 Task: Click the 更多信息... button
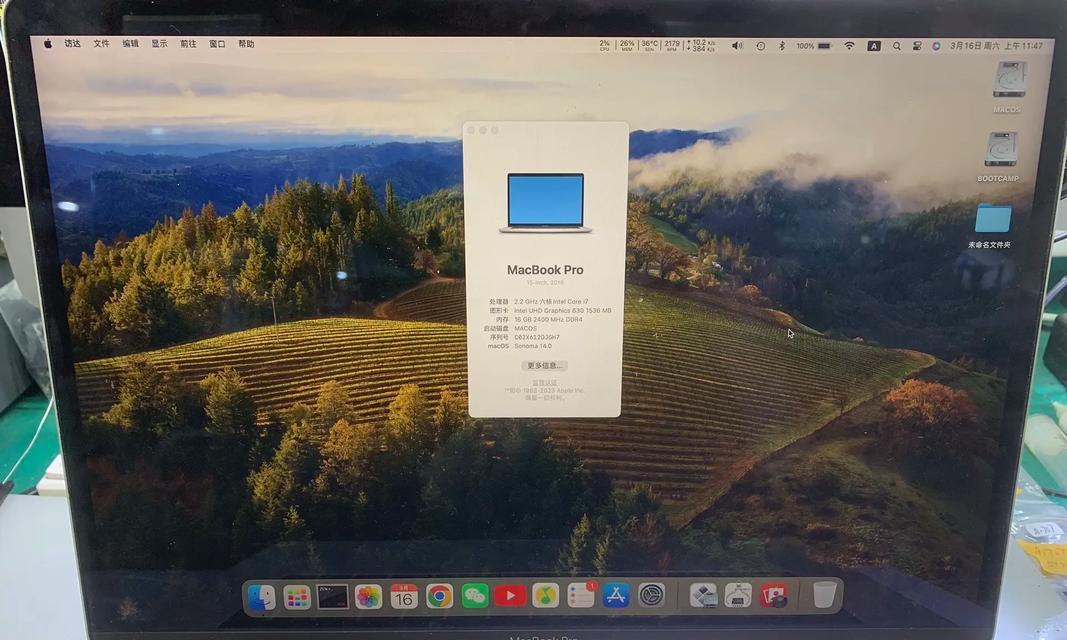click(544, 365)
